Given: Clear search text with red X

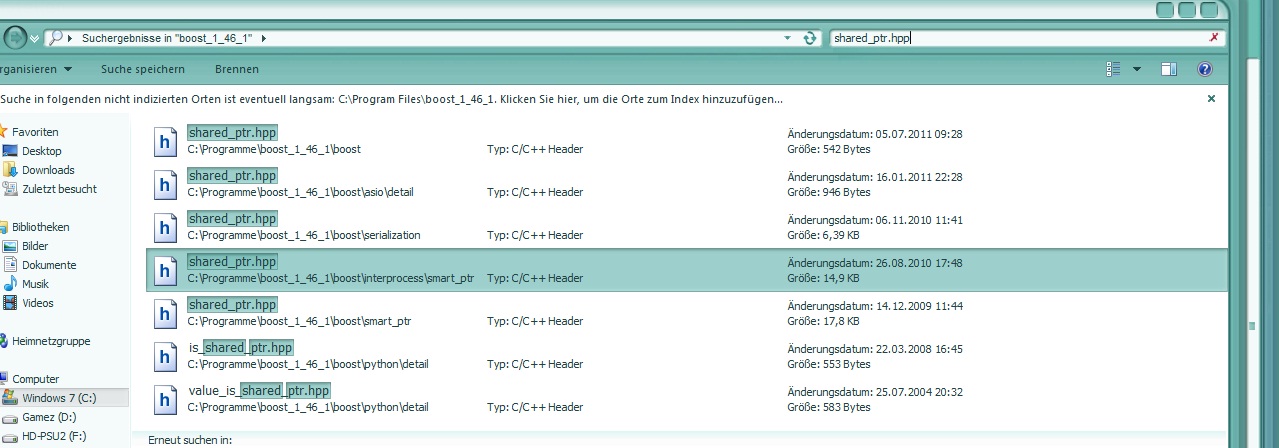Looking at the screenshot, I should [x=1213, y=38].
